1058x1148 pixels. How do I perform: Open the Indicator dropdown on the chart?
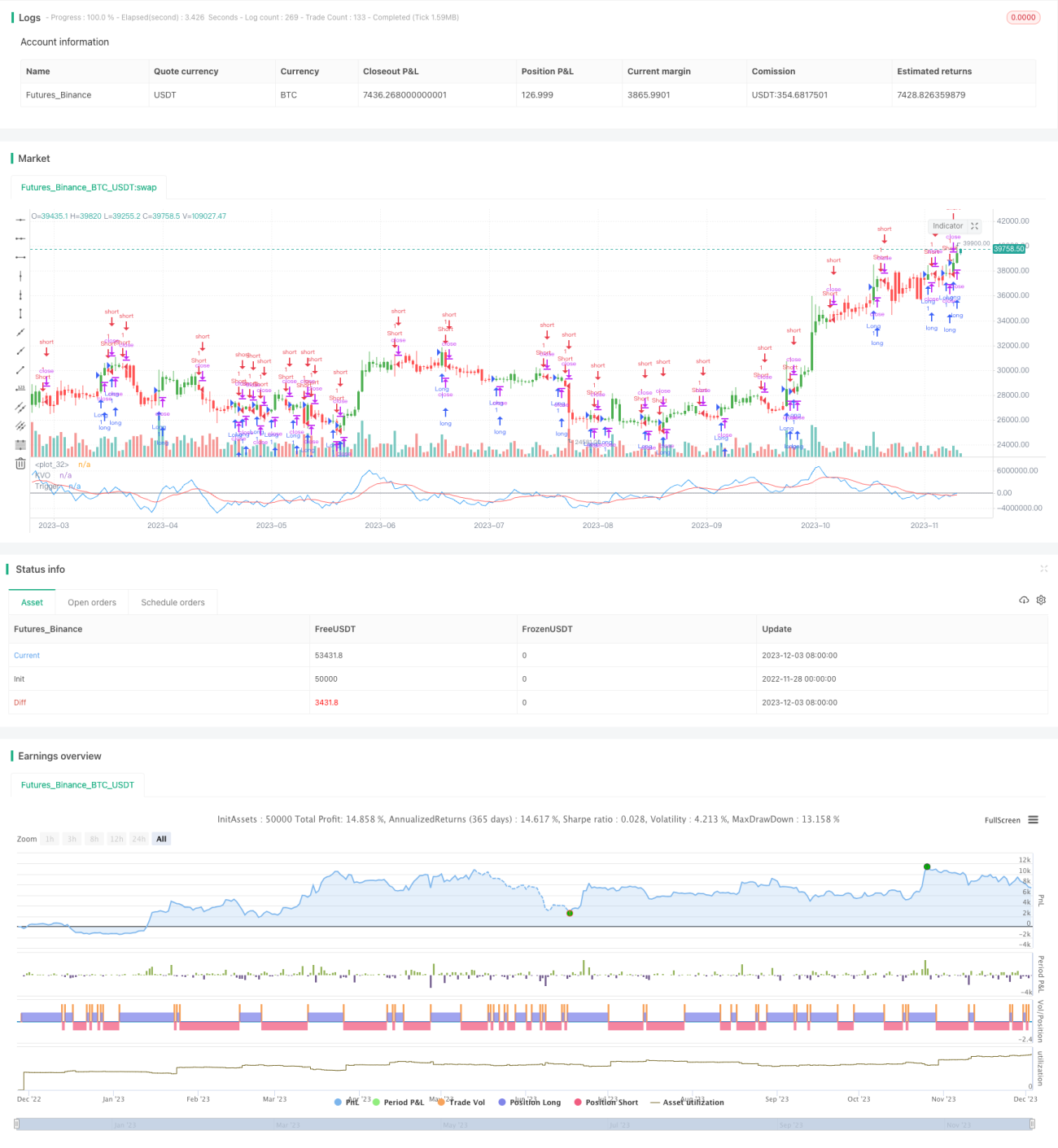tap(947, 226)
